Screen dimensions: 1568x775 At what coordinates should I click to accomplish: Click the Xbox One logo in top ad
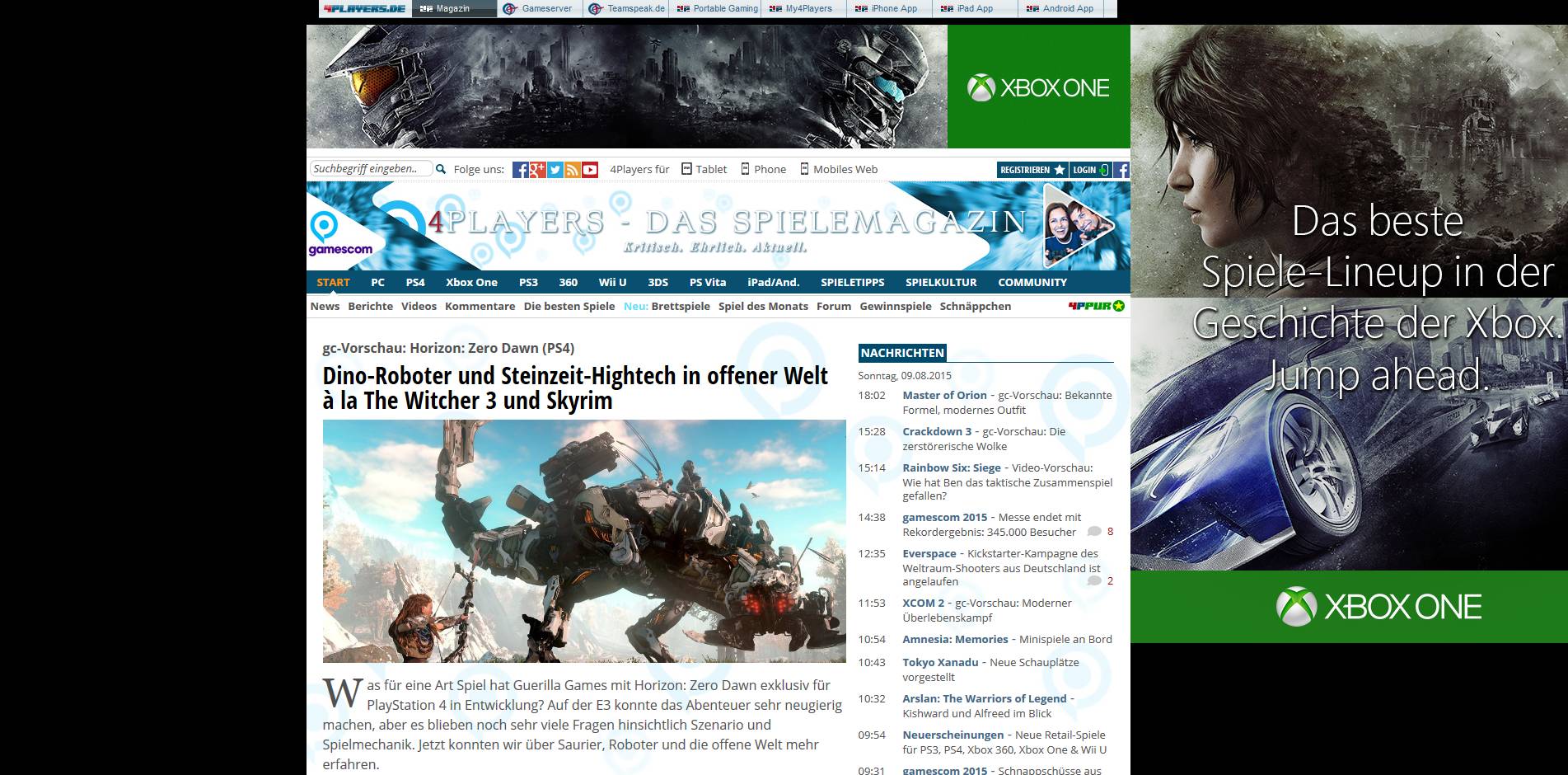pos(1038,87)
